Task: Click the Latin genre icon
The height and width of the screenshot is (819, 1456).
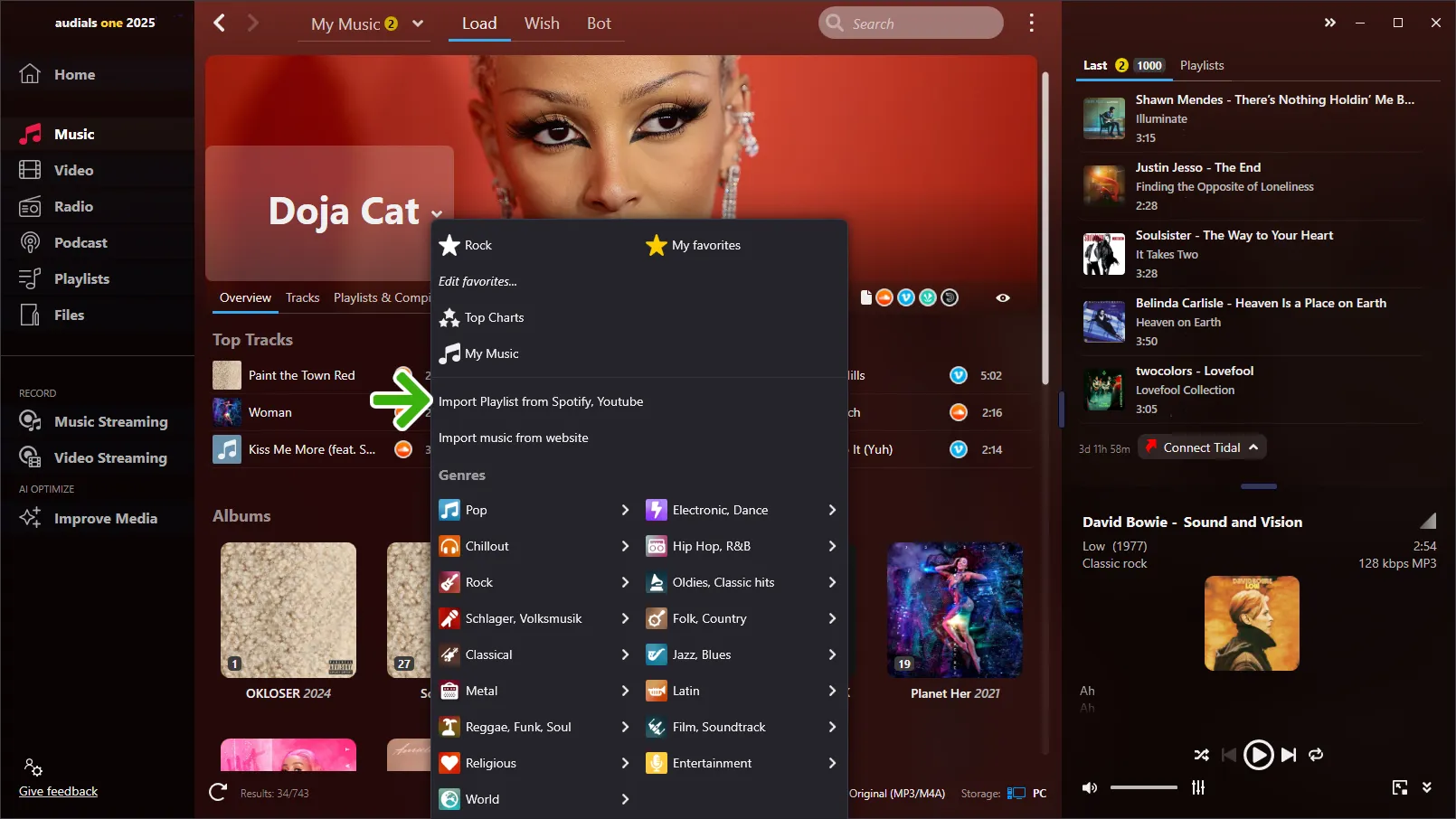Action: pos(657,691)
